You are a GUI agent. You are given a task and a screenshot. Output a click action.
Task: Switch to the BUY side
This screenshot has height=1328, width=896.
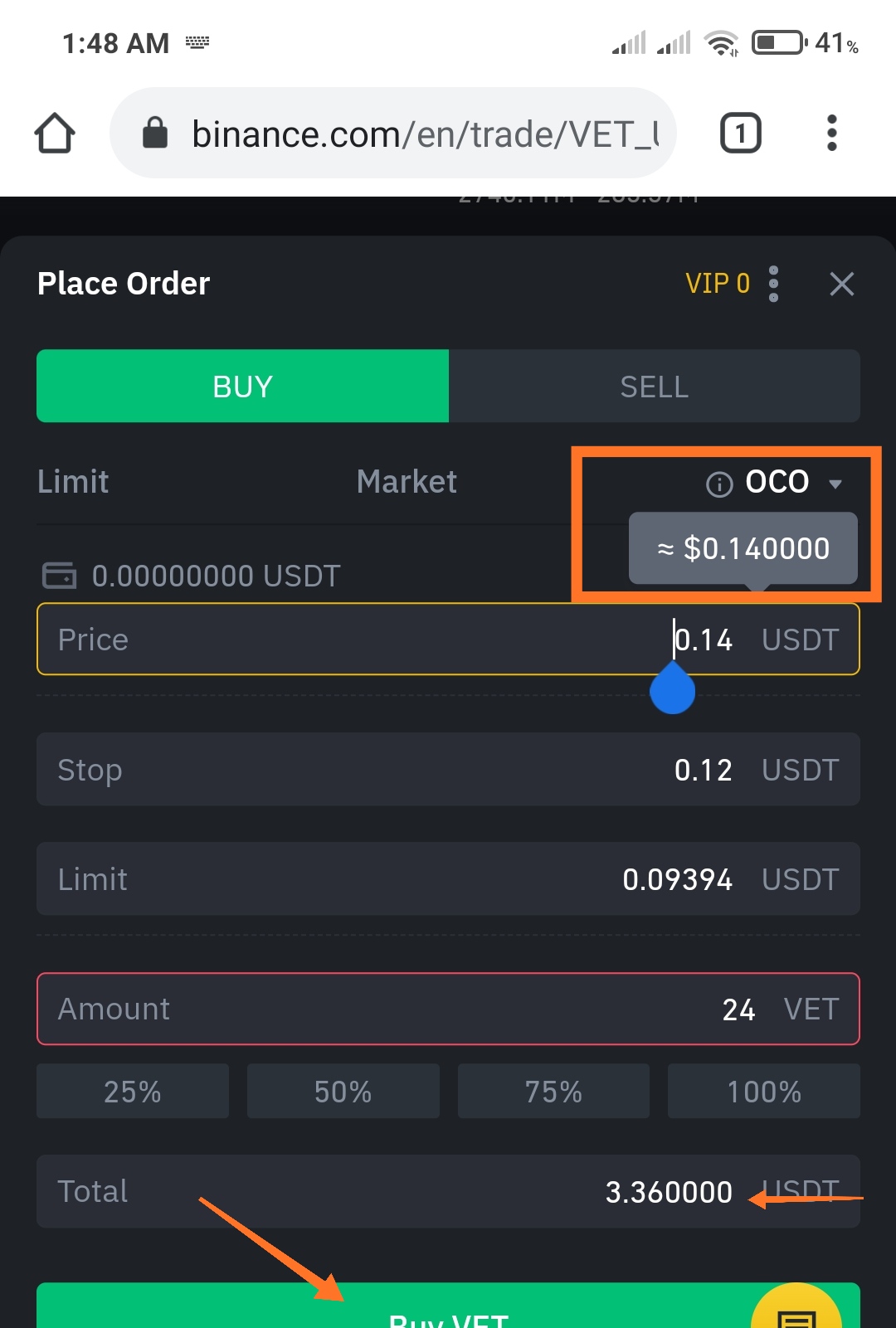coord(242,386)
